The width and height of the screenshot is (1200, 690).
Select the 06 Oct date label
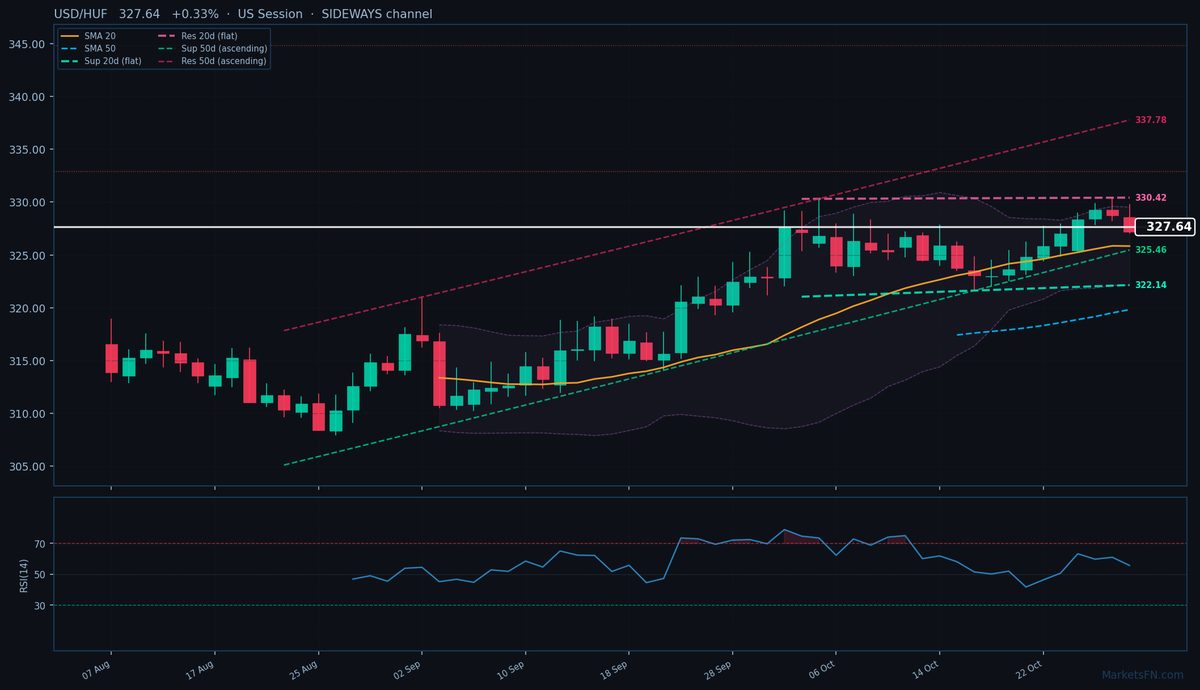point(822,668)
